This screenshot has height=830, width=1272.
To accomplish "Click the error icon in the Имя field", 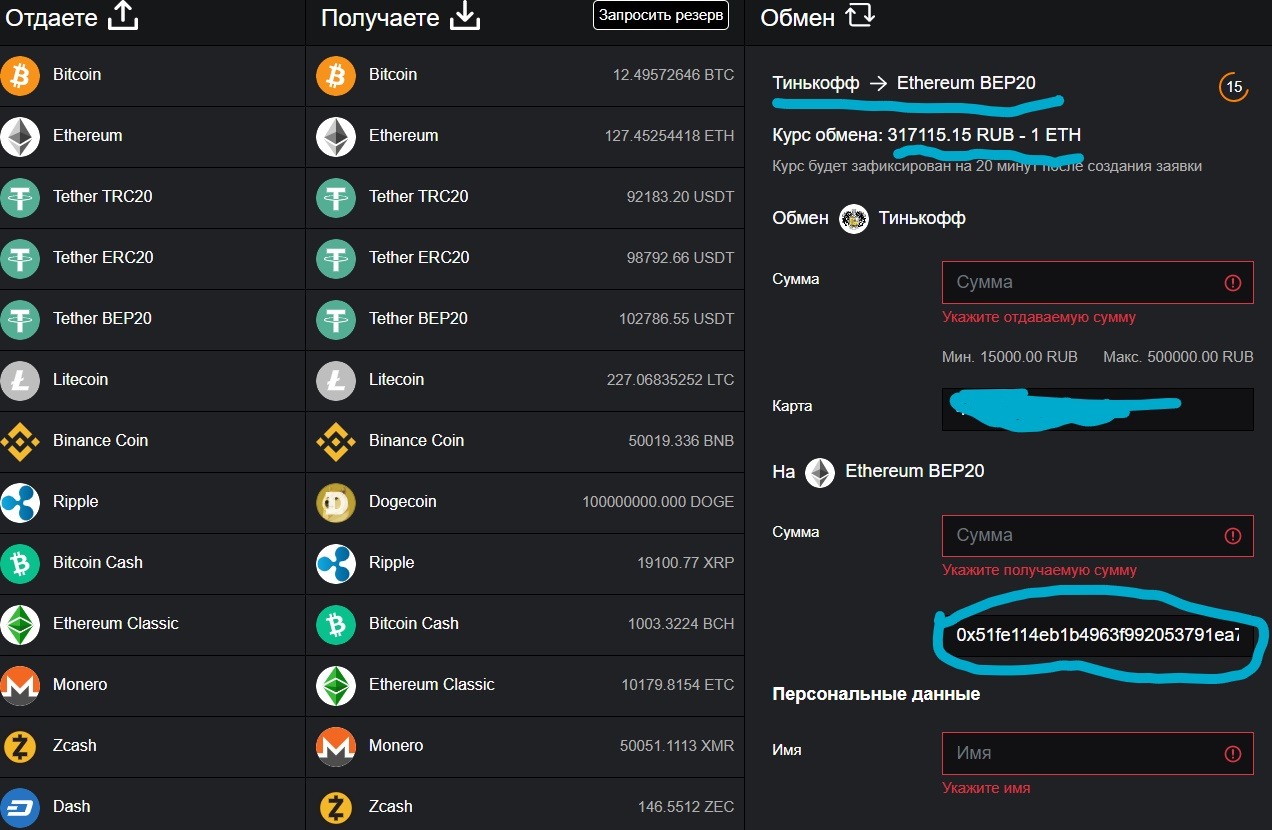I will [1232, 754].
